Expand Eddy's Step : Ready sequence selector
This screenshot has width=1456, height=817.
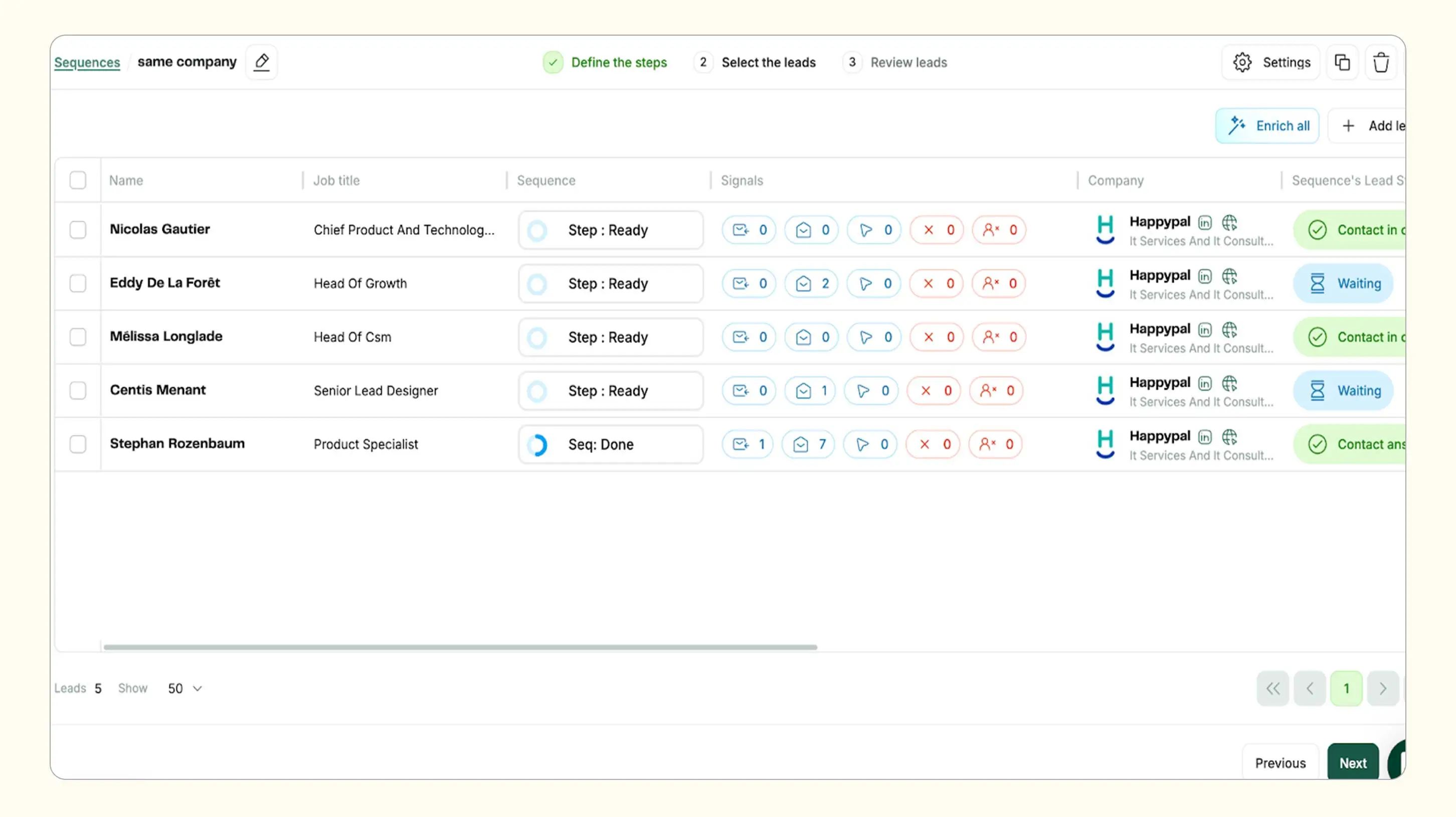(x=611, y=283)
